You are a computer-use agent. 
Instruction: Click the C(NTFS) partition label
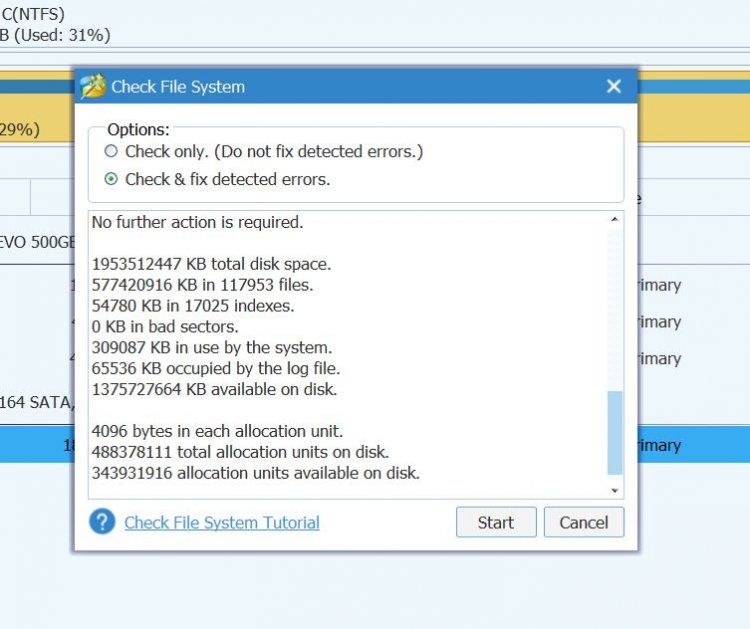(x=34, y=12)
